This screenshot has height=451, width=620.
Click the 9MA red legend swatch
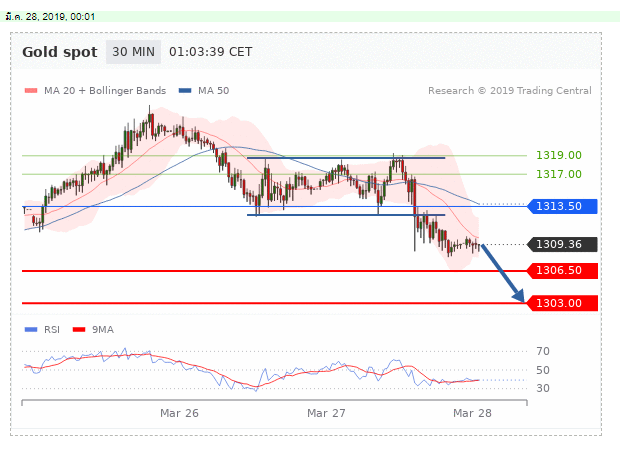[79, 329]
